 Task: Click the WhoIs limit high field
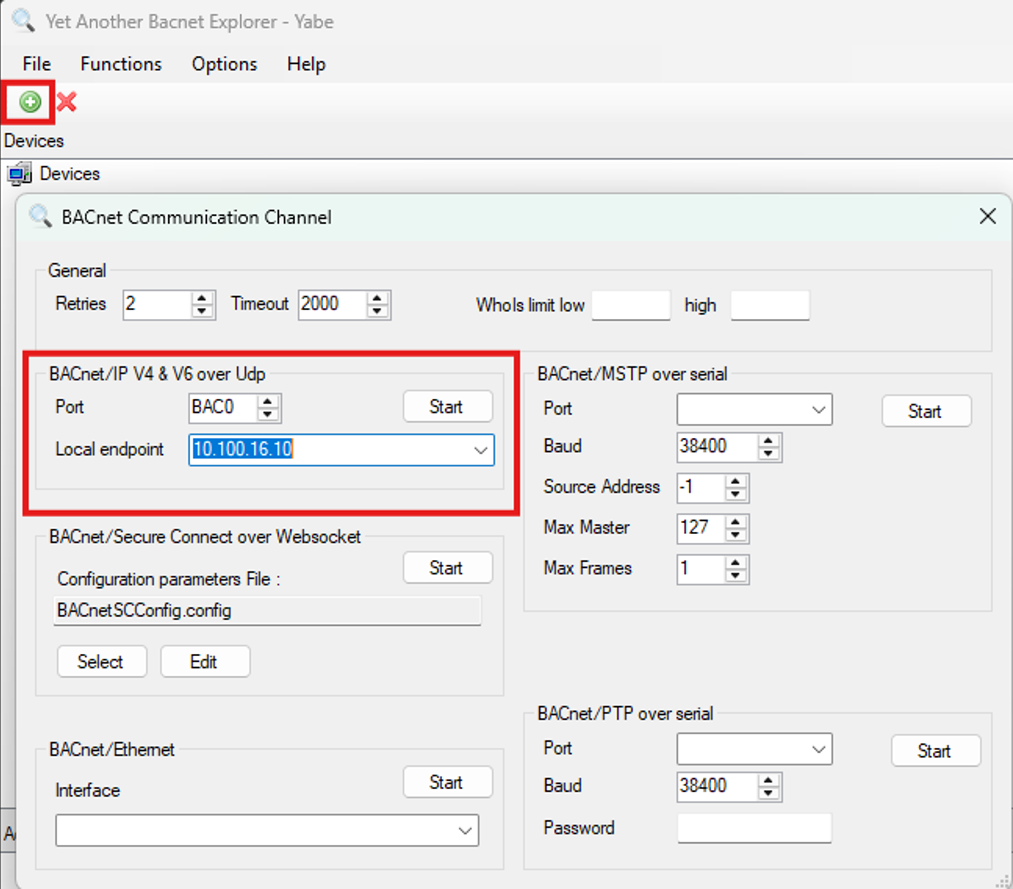tap(770, 305)
